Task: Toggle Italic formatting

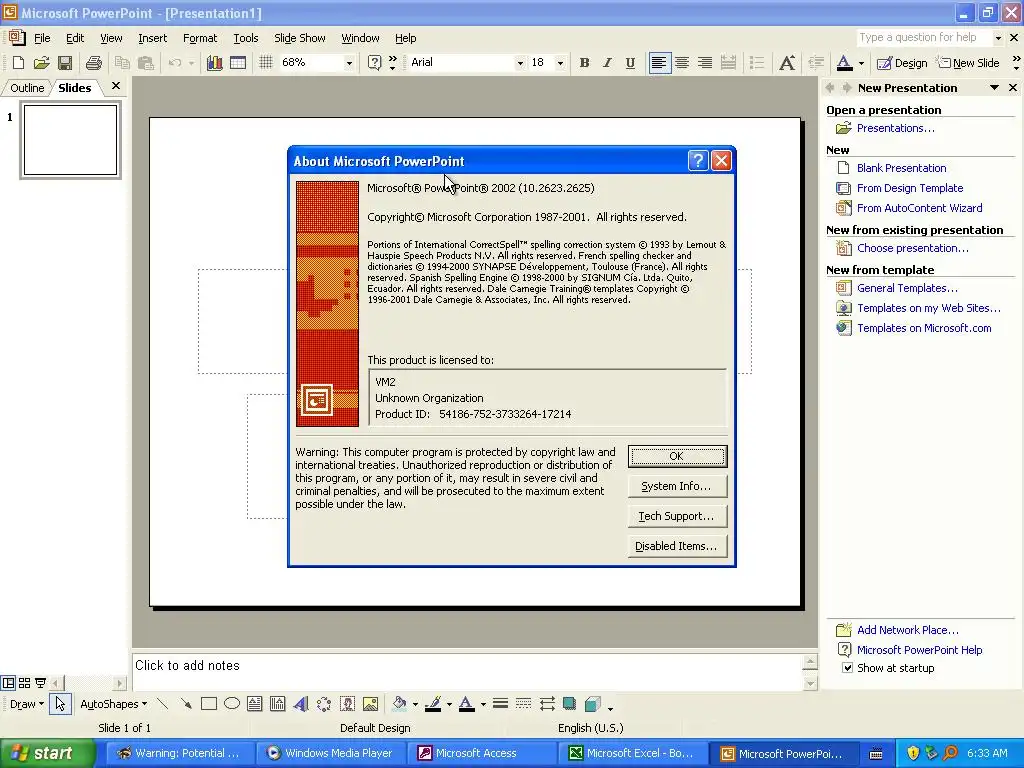Action: click(607, 63)
